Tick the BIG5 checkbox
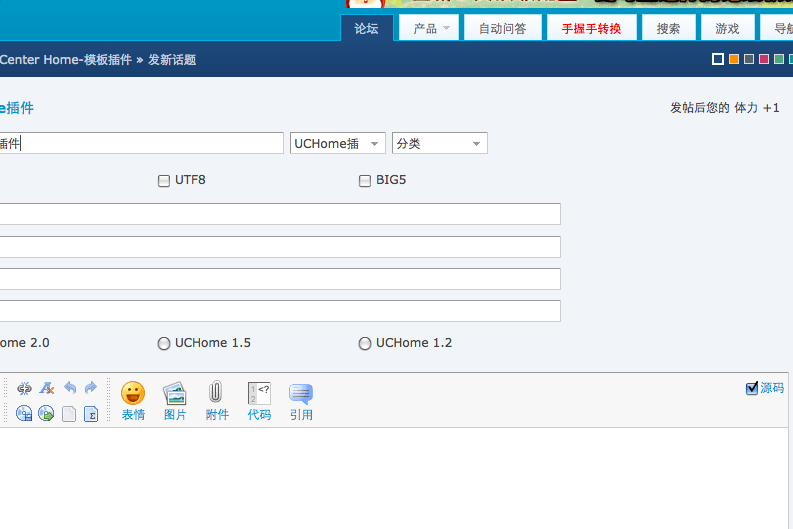This screenshot has width=793, height=529. pyautogui.click(x=365, y=181)
